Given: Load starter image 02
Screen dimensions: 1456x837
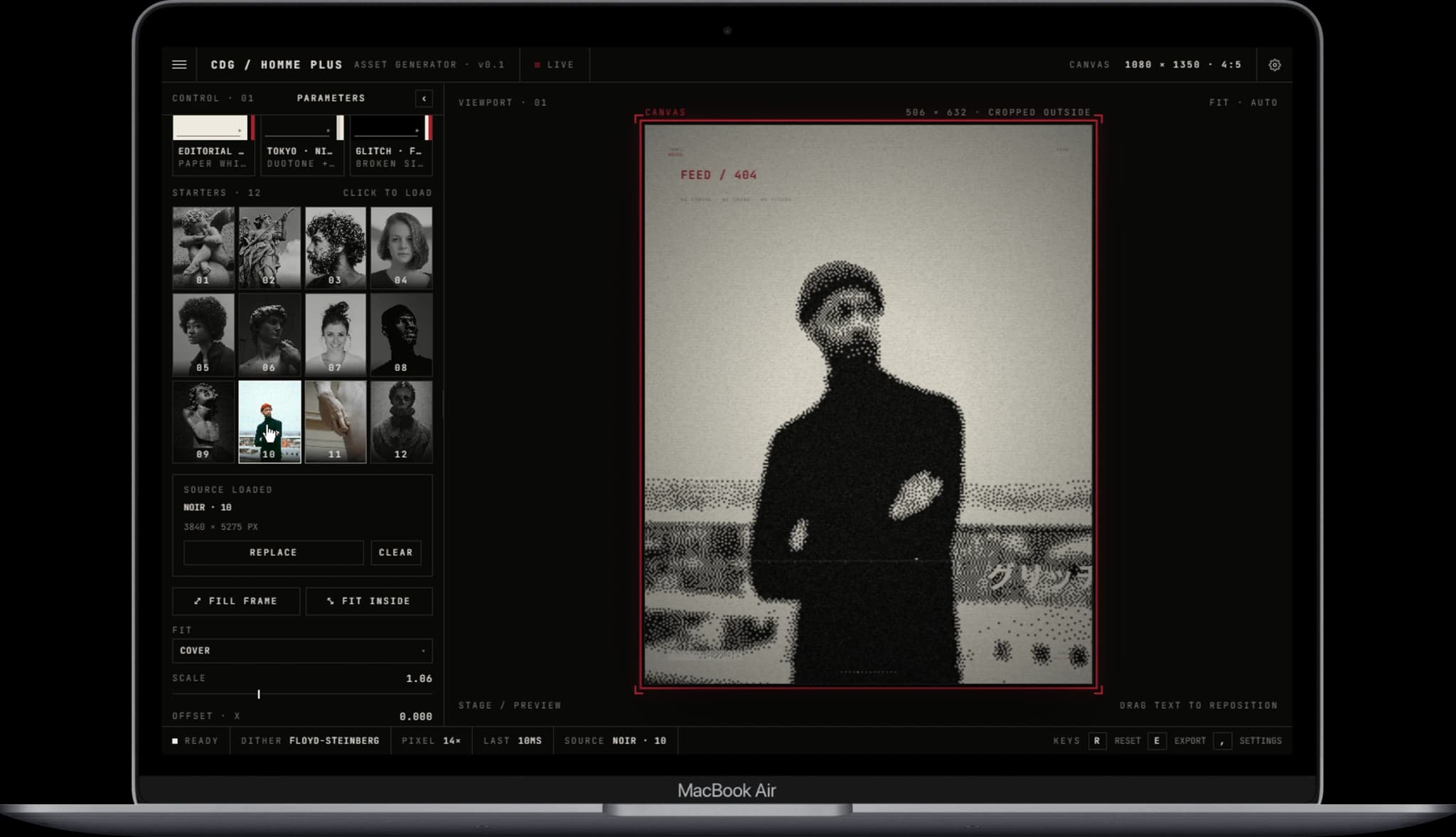Looking at the screenshot, I should pyautogui.click(x=269, y=247).
